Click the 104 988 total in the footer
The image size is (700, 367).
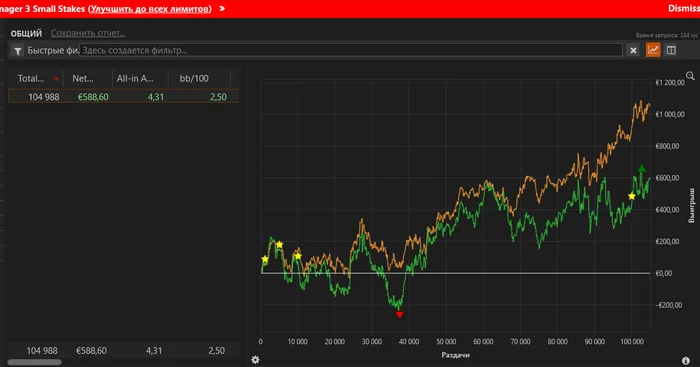(42, 351)
